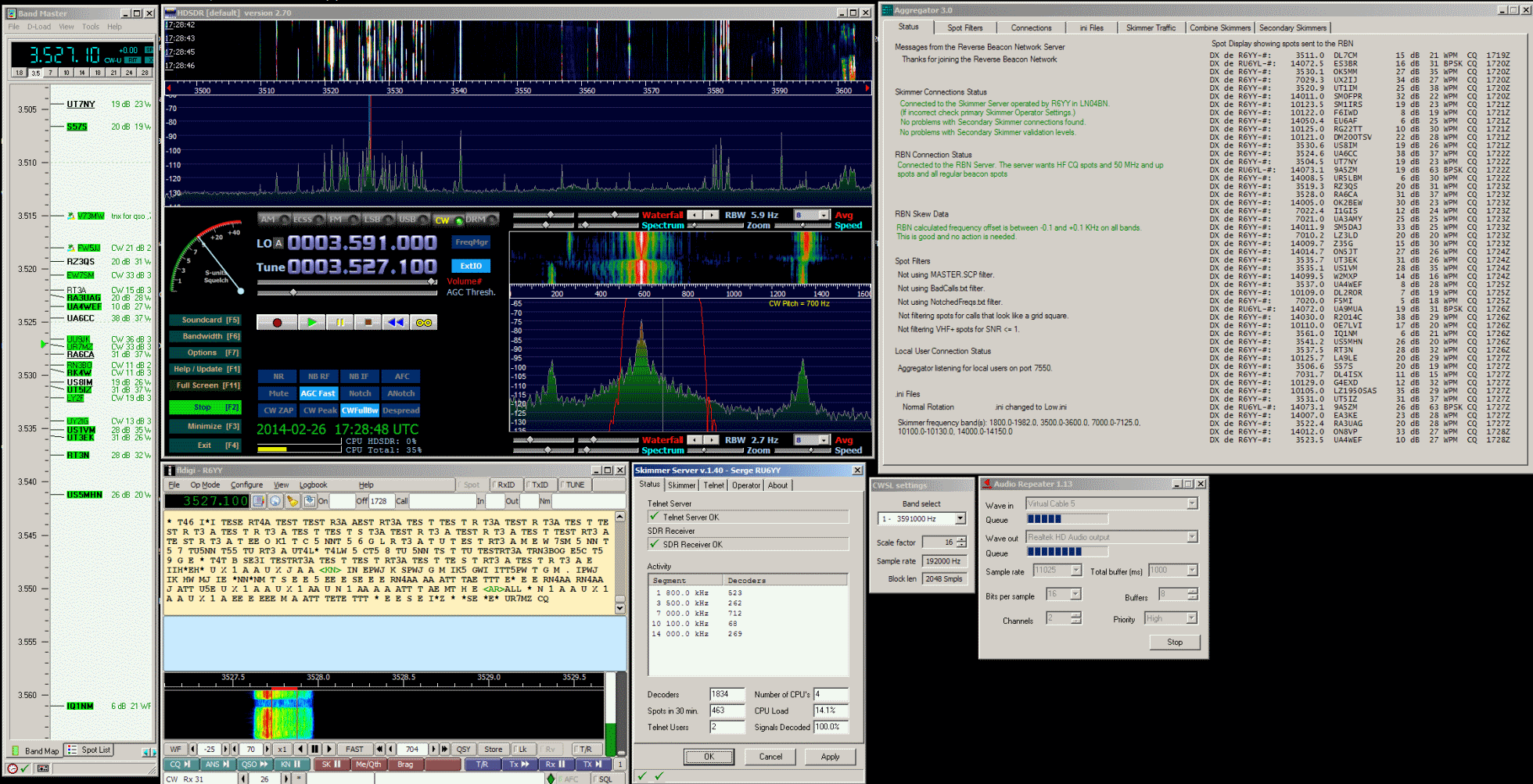Click the fldigi Call input field

pyautogui.click(x=442, y=500)
